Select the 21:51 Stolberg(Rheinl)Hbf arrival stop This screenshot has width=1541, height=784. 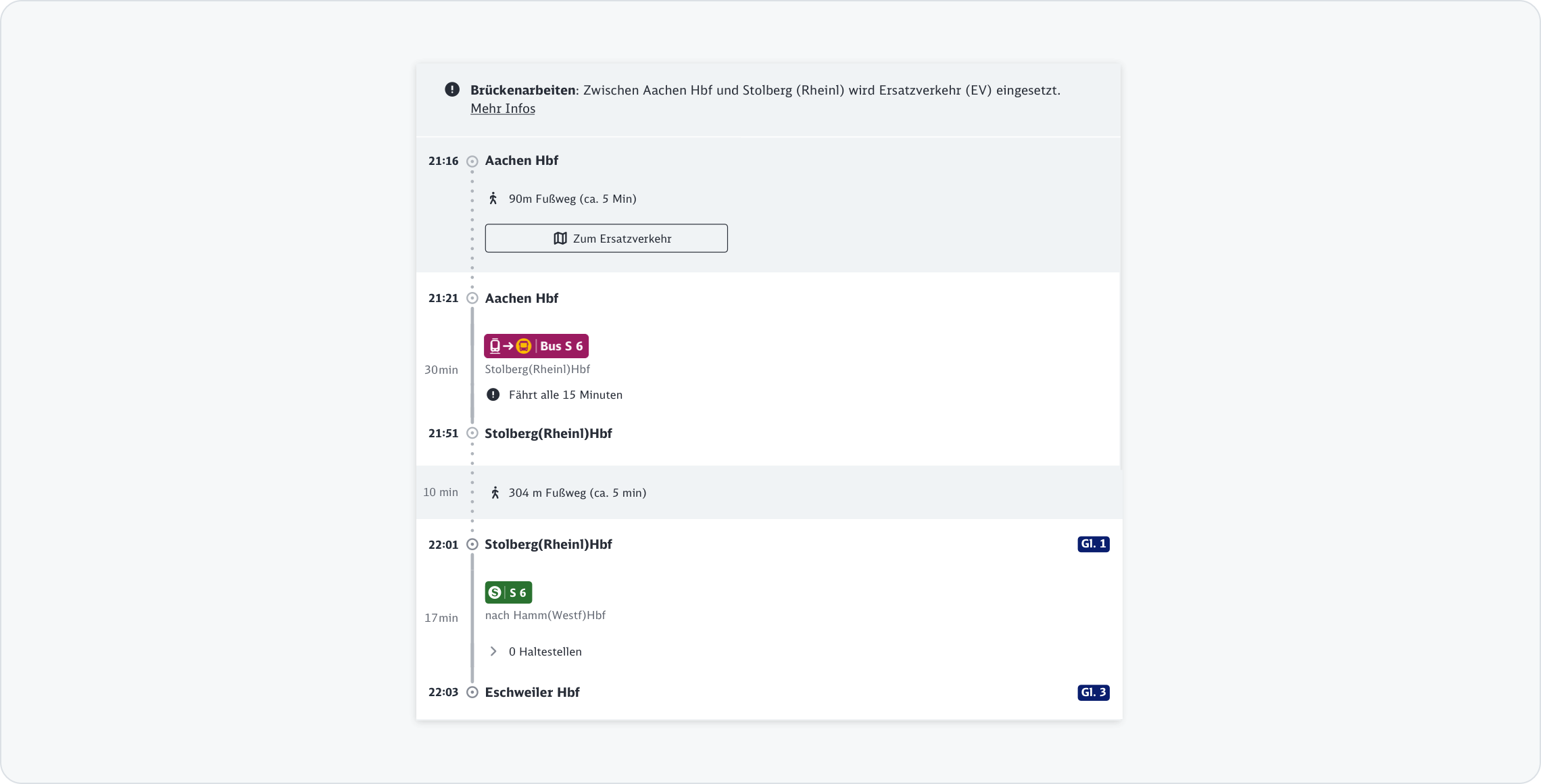[x=548, y=433]
